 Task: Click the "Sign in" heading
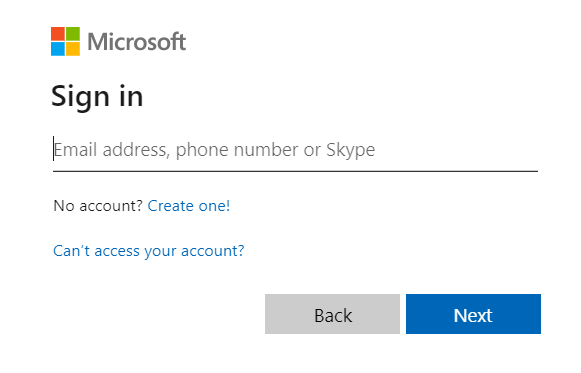(x=97, y=97)
